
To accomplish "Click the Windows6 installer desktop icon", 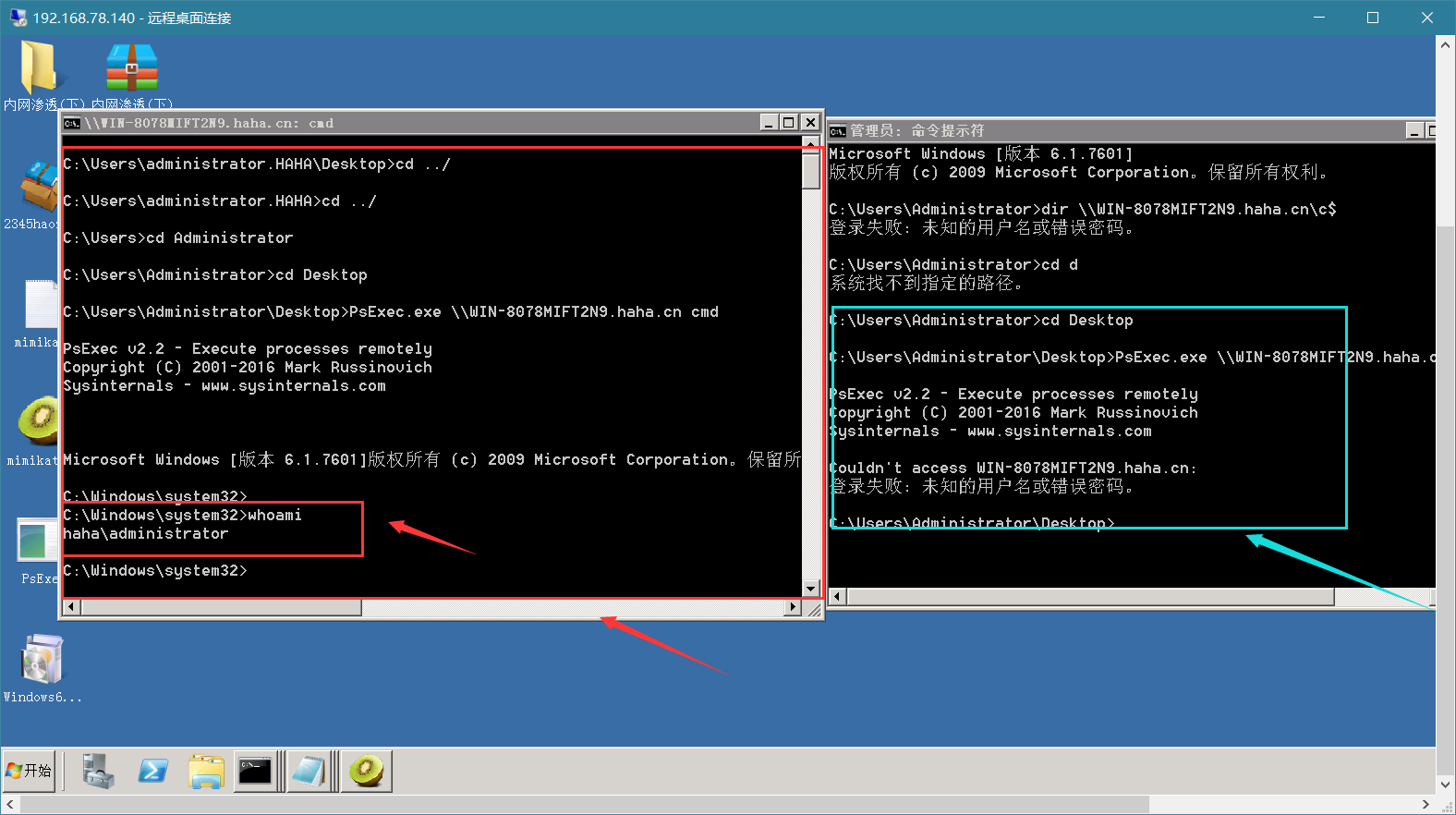I will (x=41, y=660).
